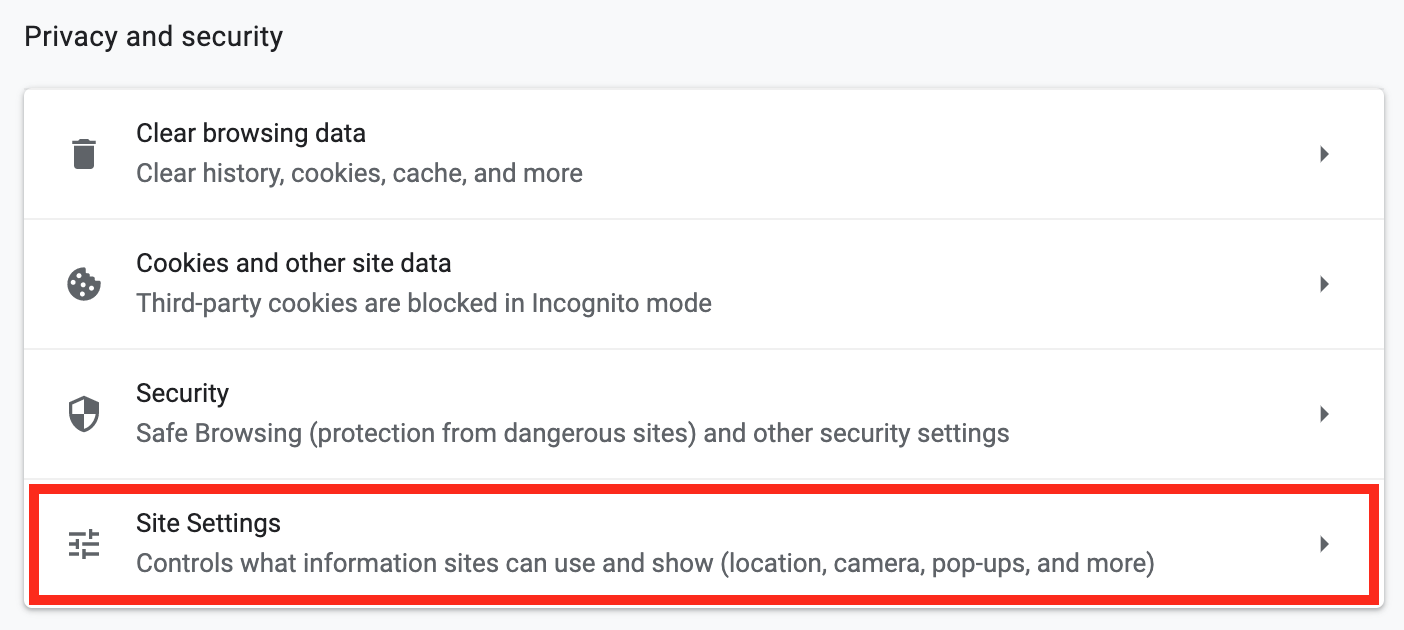
Task: Expand Clear browsing data via its arrow
Action: click(x=1324, y=154)
